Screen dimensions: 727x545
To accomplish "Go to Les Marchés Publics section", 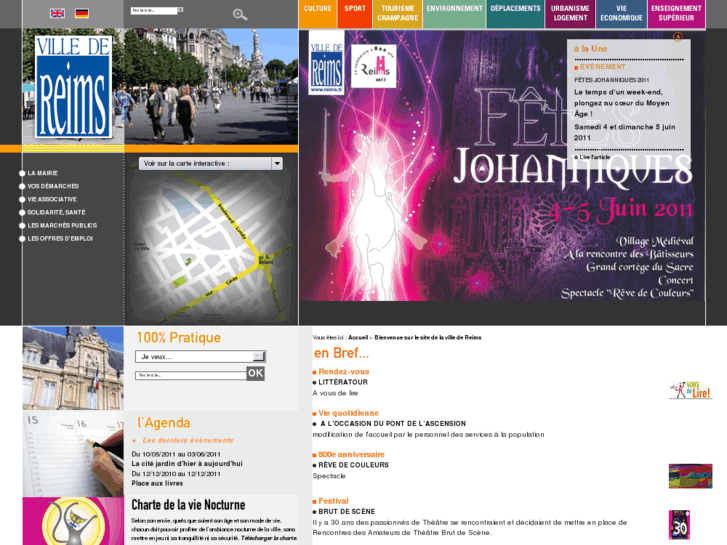I will (62, 225).
